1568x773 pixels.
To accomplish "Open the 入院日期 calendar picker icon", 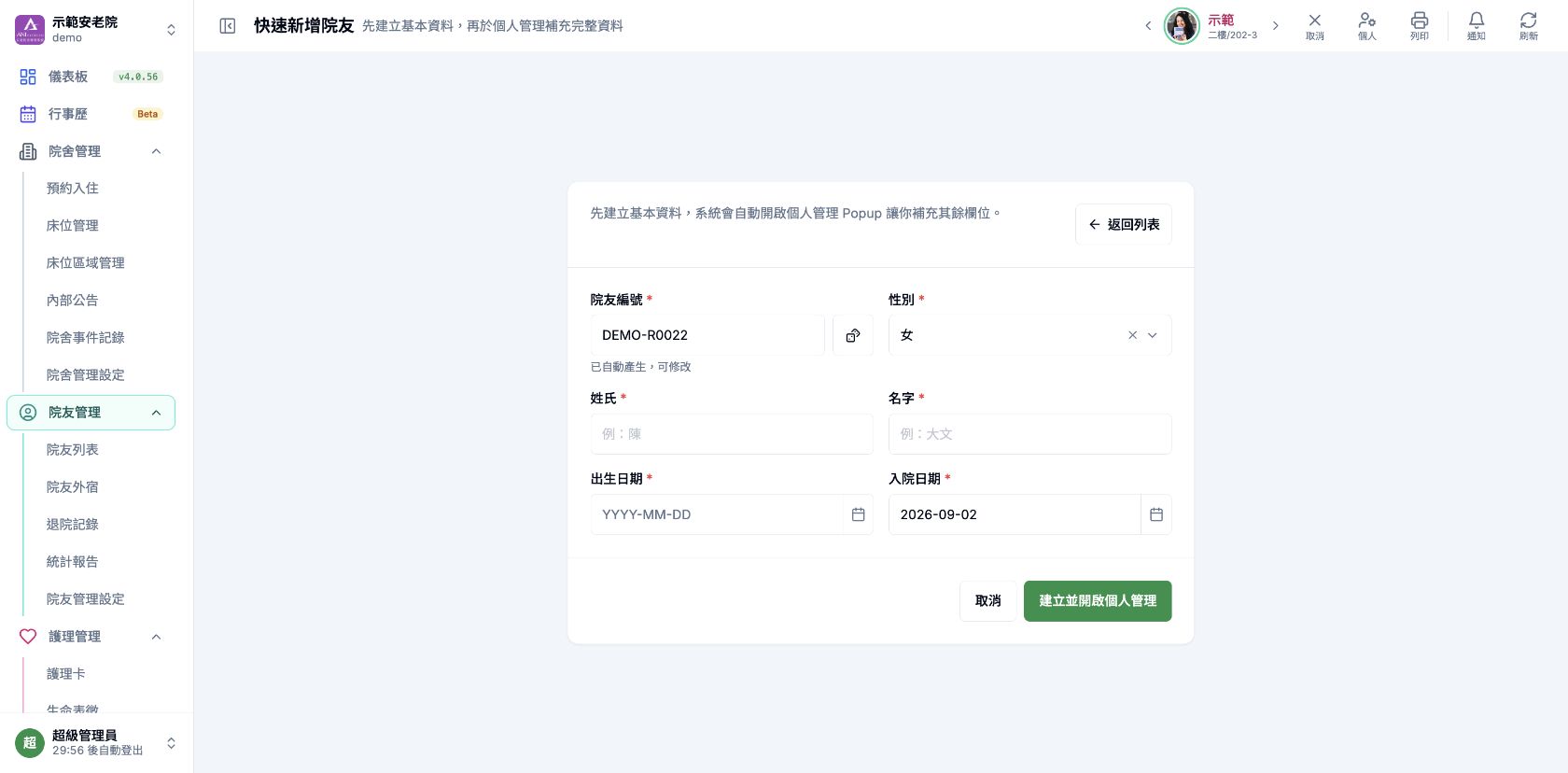I will [1156, 514].
